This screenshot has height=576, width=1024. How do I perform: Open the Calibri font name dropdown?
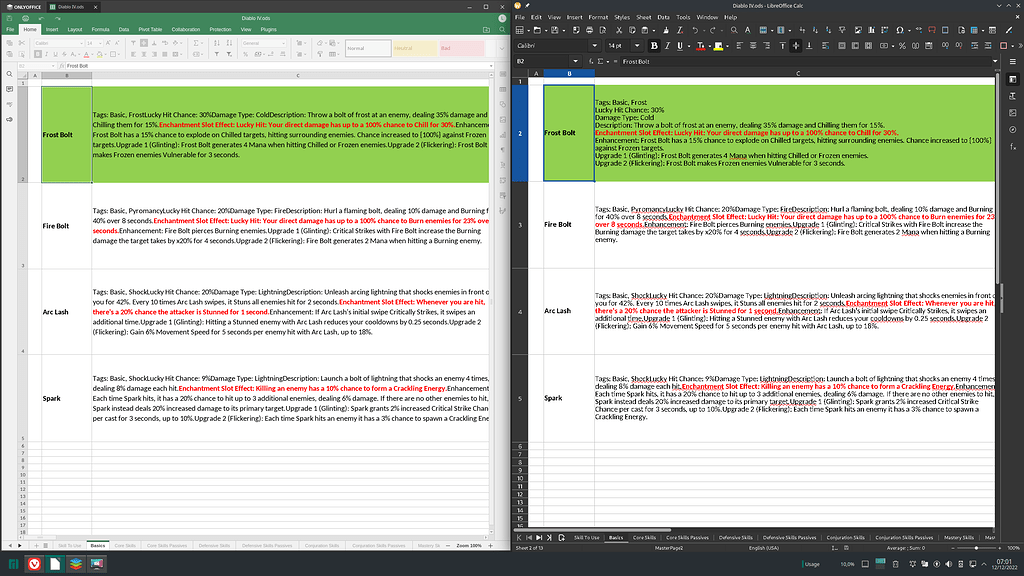click(x=594, y=45)
